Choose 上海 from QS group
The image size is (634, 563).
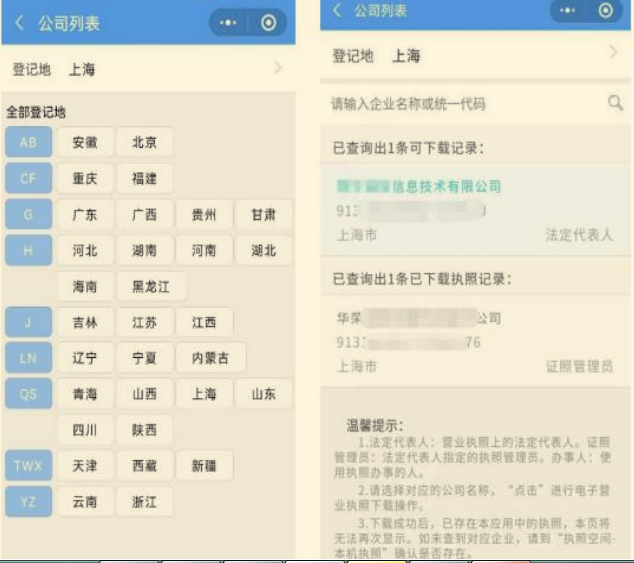pyautogui.click(x=204, y=394)
